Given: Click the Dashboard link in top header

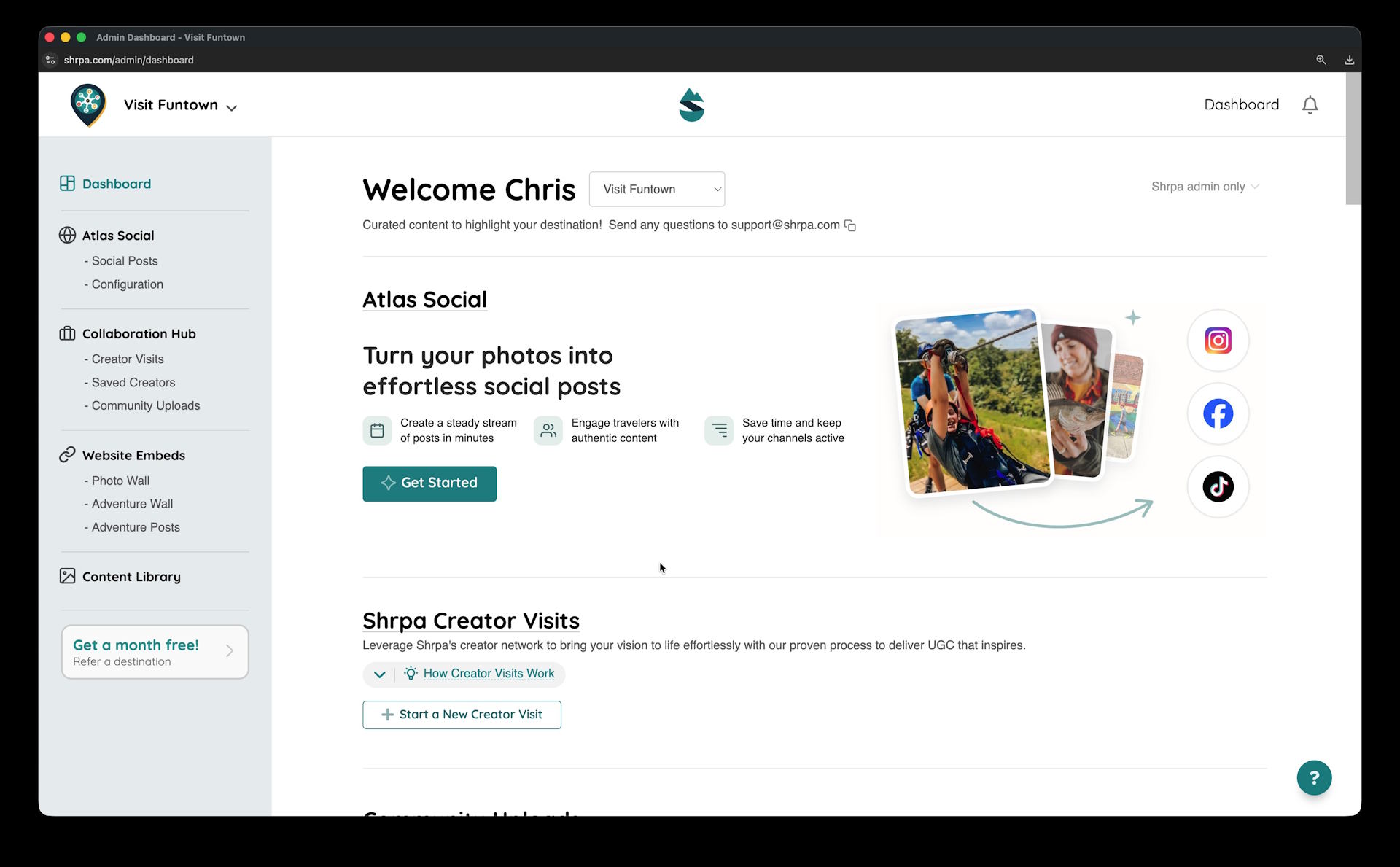Looking at the screenshot, I should (x=1241, y=105).
